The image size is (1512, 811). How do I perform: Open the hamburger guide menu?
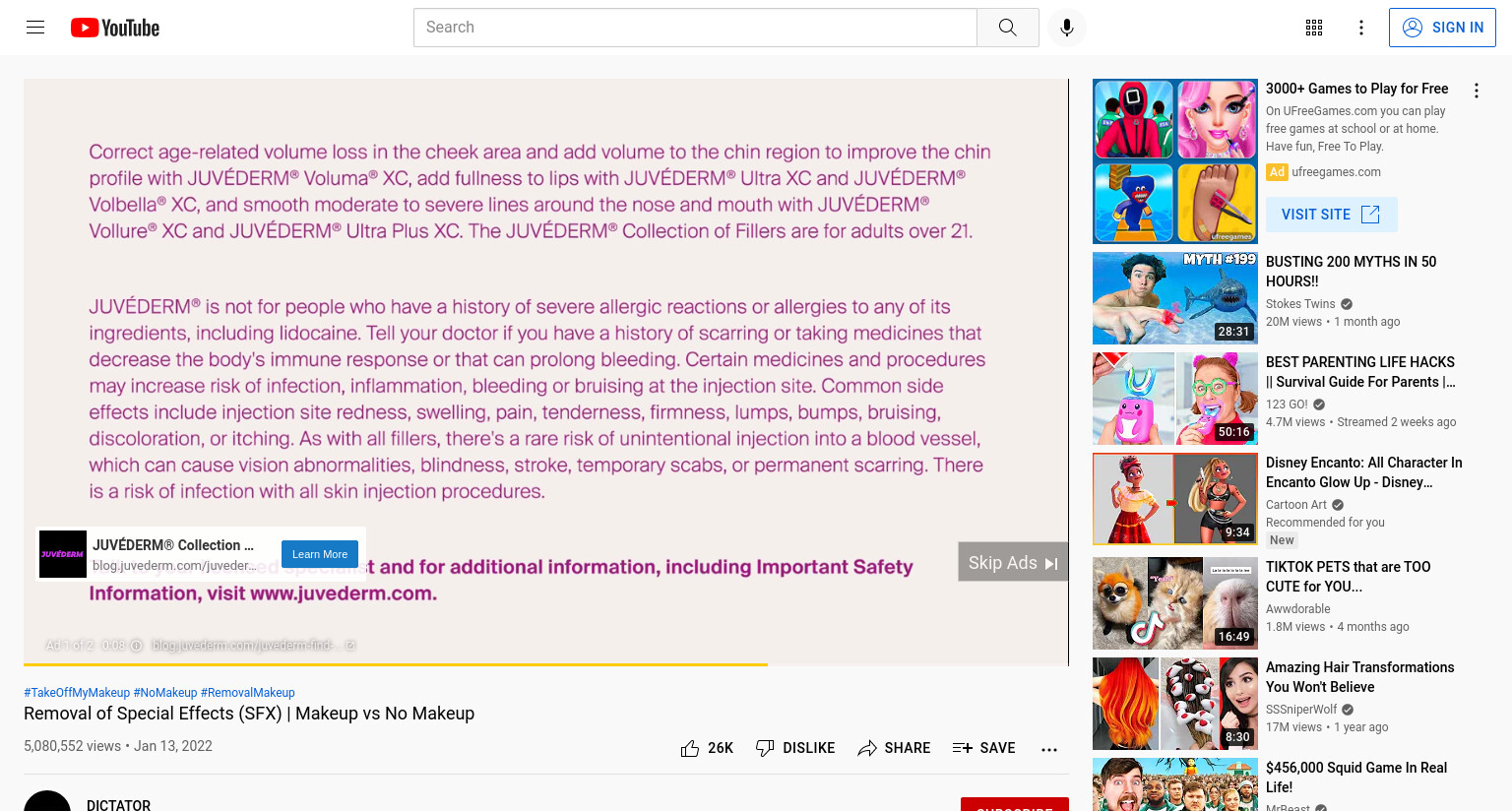point(35,28)
